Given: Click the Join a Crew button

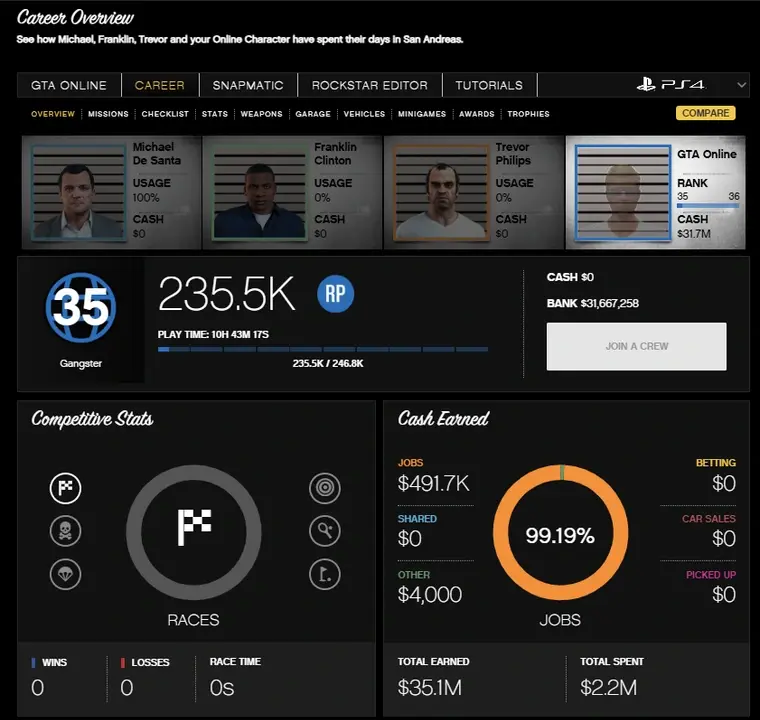Looking at the screenshot, I should pos(636,346).
